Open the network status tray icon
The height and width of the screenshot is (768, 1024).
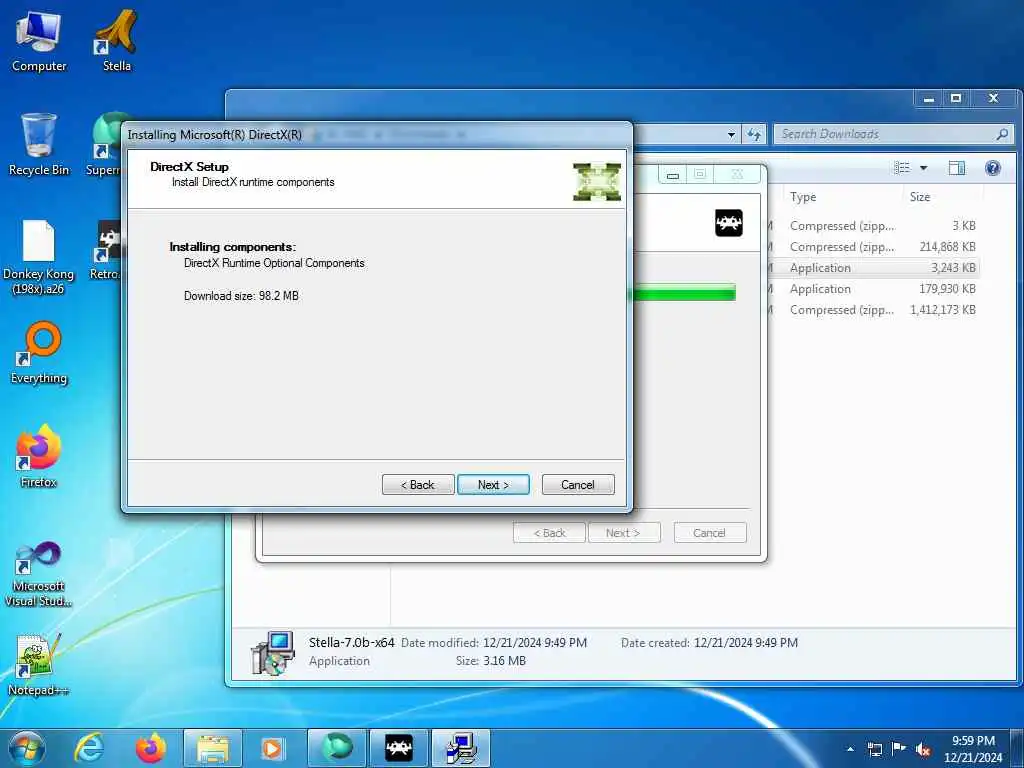click(x=874, y=749)
